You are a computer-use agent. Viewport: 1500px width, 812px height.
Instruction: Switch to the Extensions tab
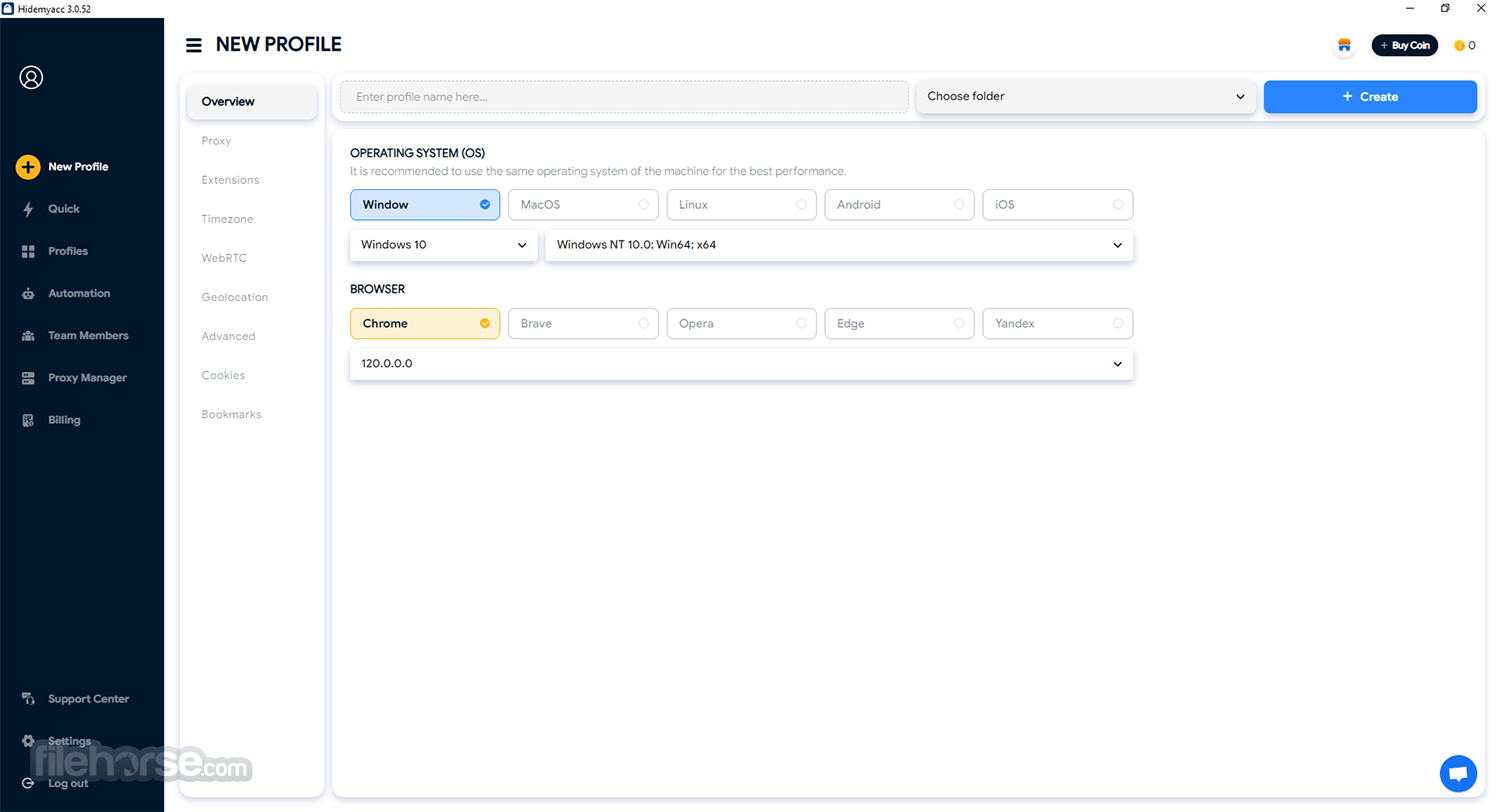[230, 180]
